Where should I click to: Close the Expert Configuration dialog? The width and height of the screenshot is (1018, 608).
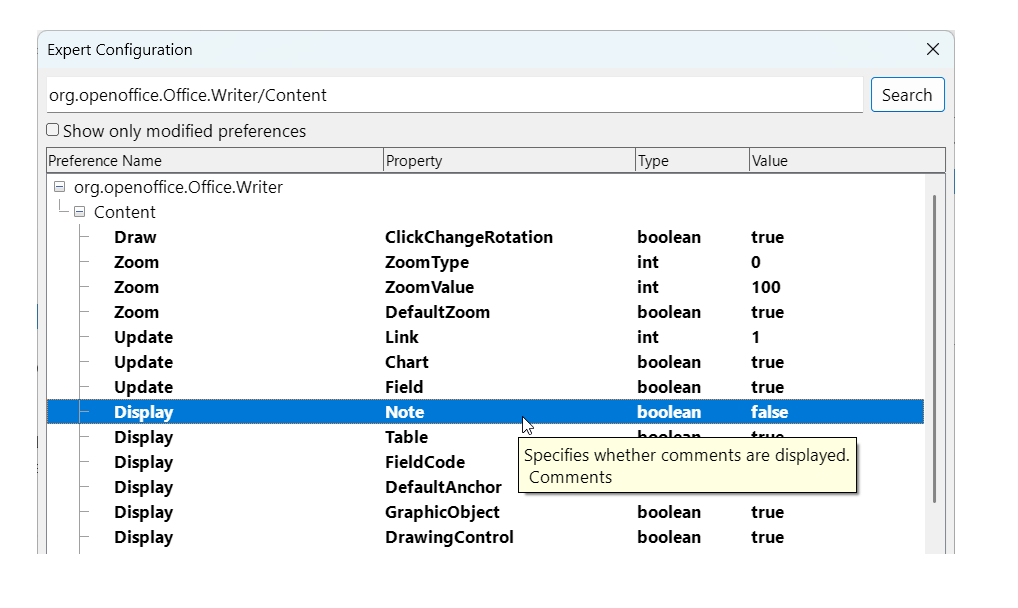pyautogui.click(x=932, y=50)
